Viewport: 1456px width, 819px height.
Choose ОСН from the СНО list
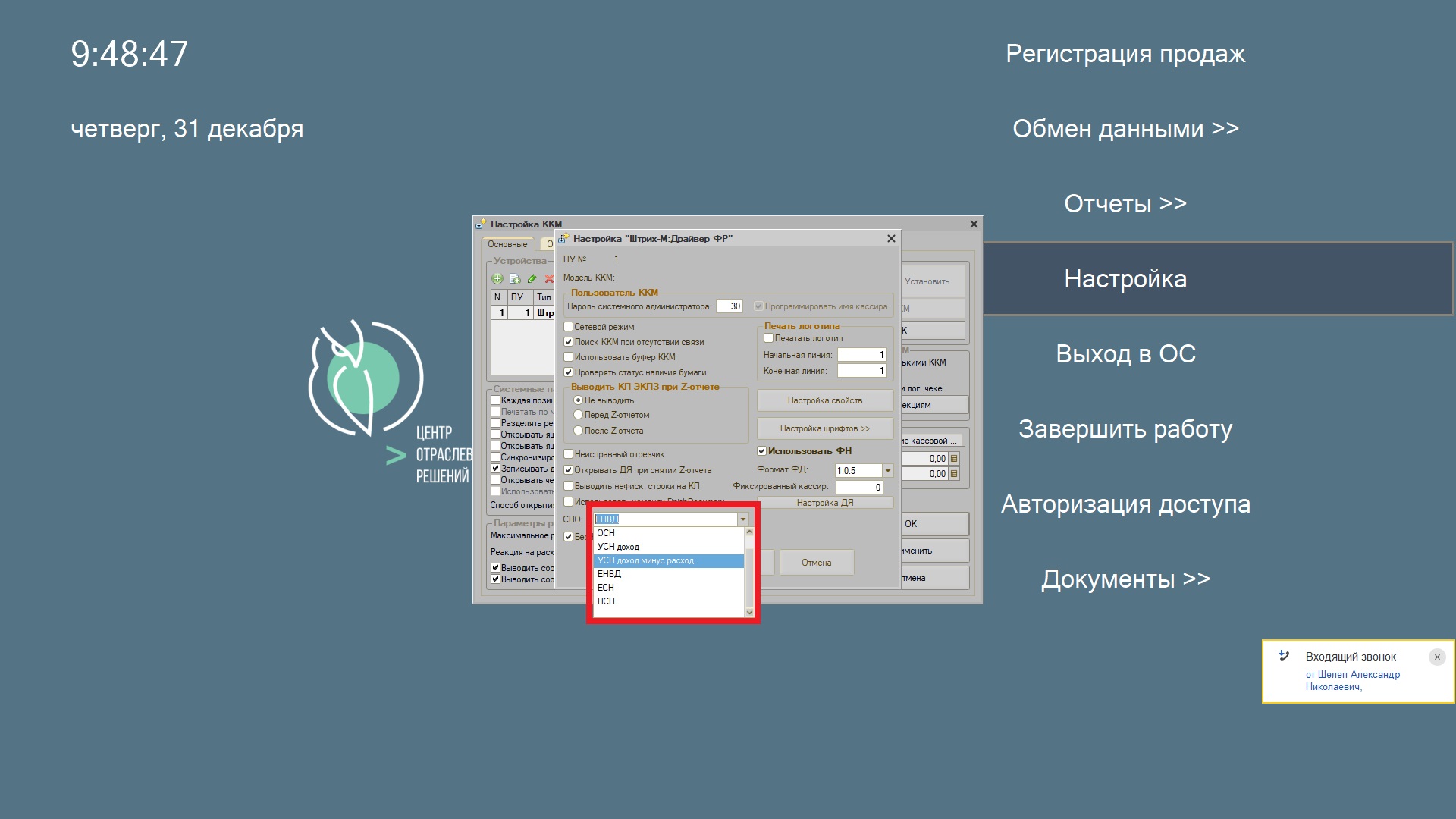(668, 533)
